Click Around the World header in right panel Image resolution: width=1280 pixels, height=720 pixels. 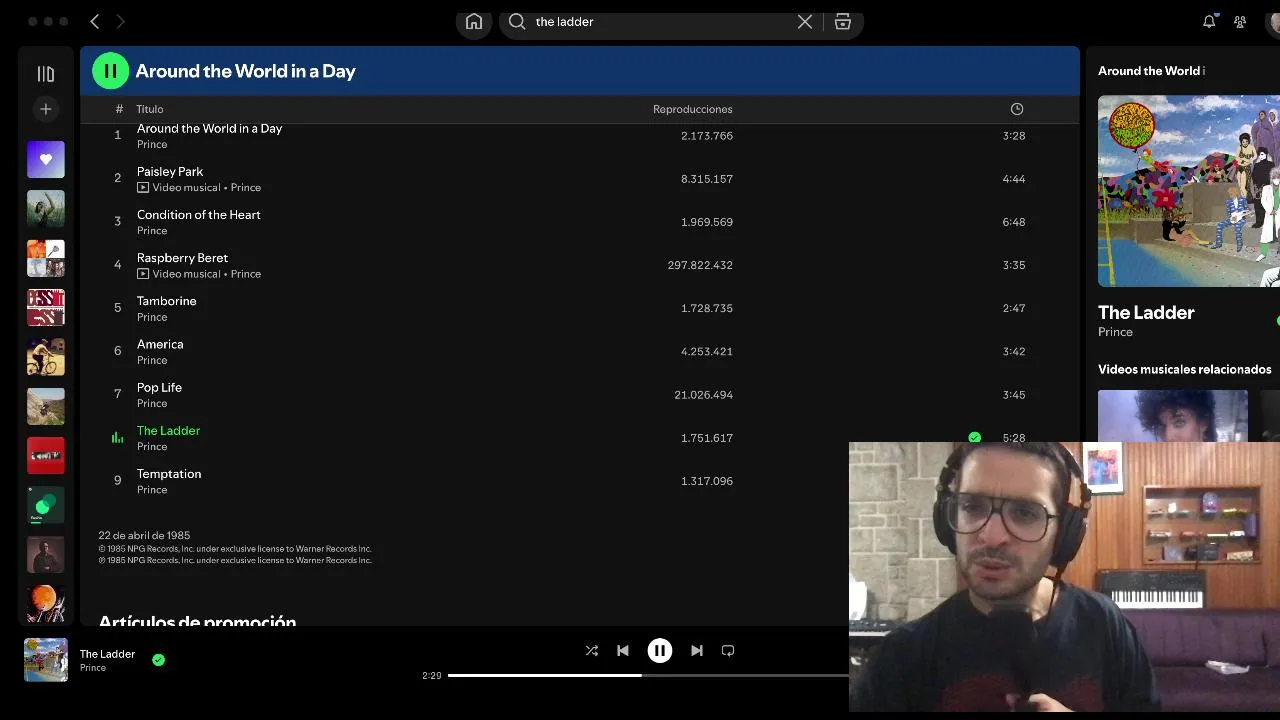[1151, 71]
